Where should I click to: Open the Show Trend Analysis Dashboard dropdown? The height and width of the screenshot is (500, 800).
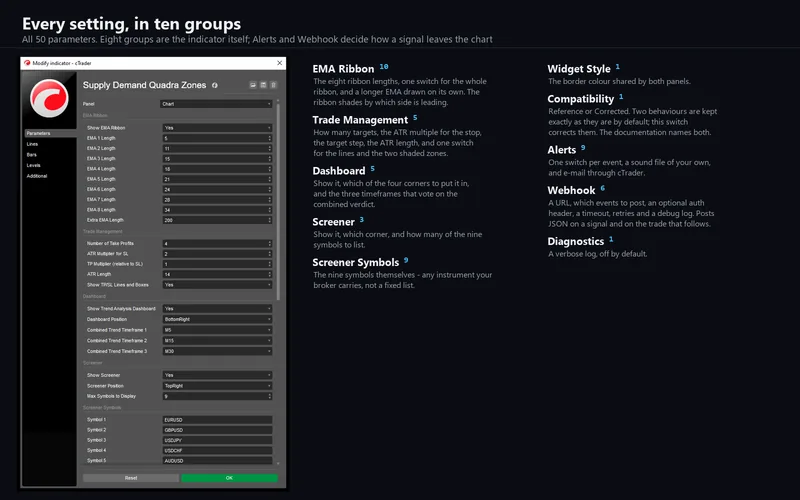(217, 309)
